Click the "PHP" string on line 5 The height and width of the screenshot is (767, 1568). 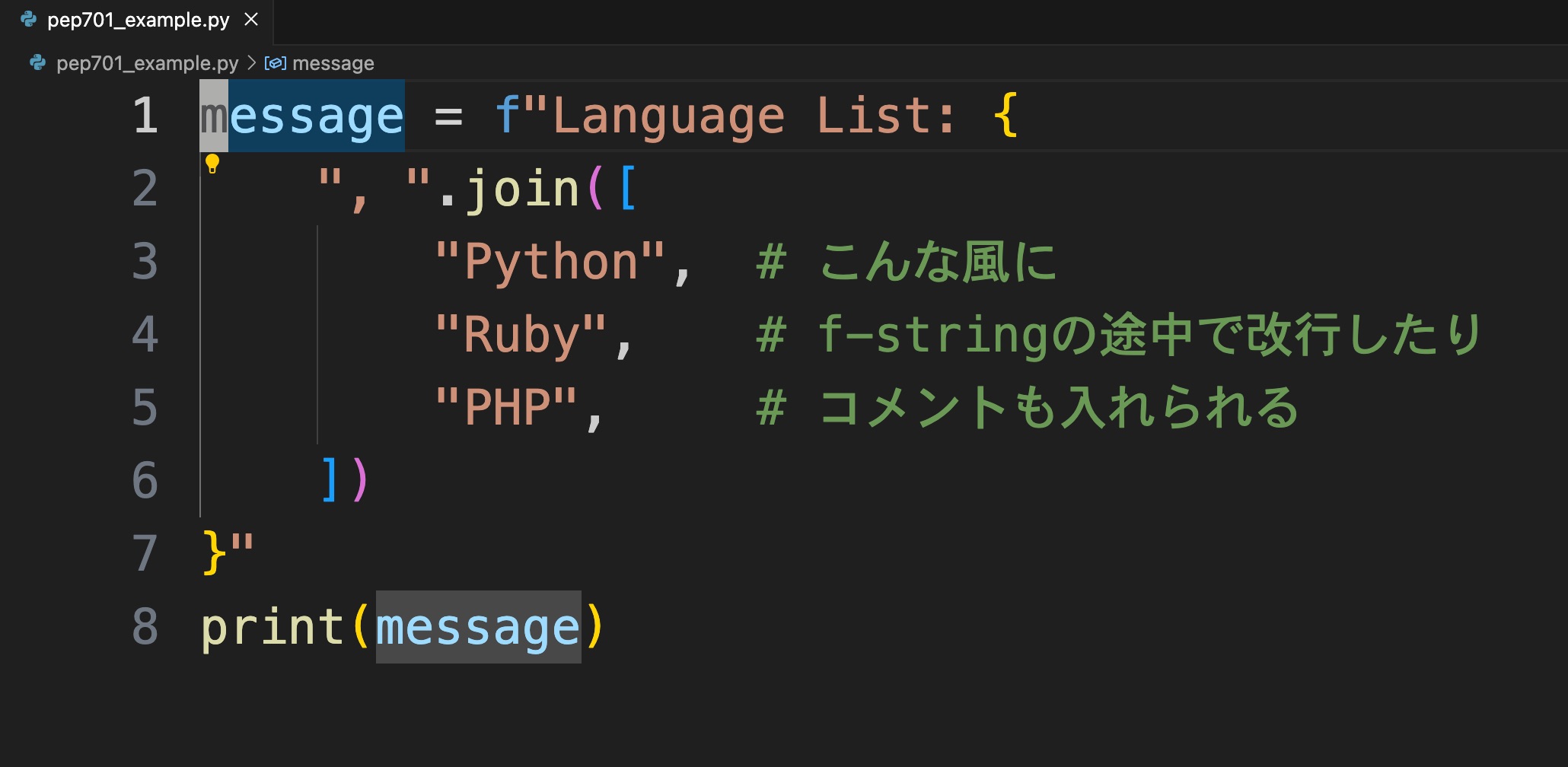506,408
